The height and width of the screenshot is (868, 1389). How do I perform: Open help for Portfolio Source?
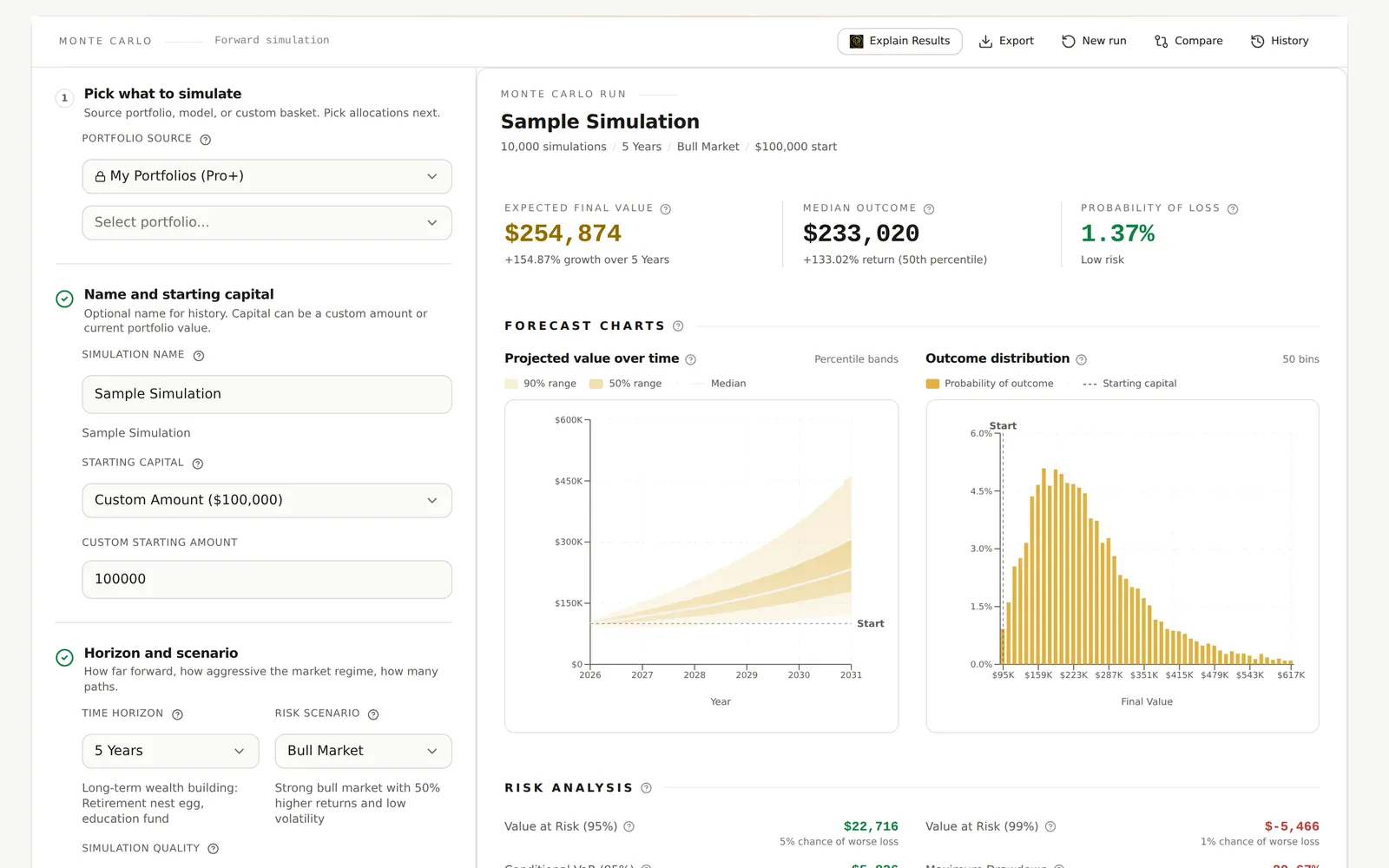(206, 140)
